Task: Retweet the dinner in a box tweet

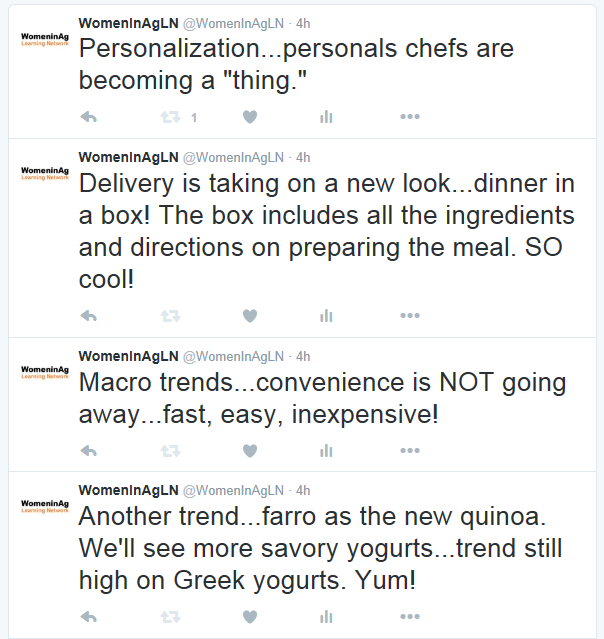Action: 170,316
